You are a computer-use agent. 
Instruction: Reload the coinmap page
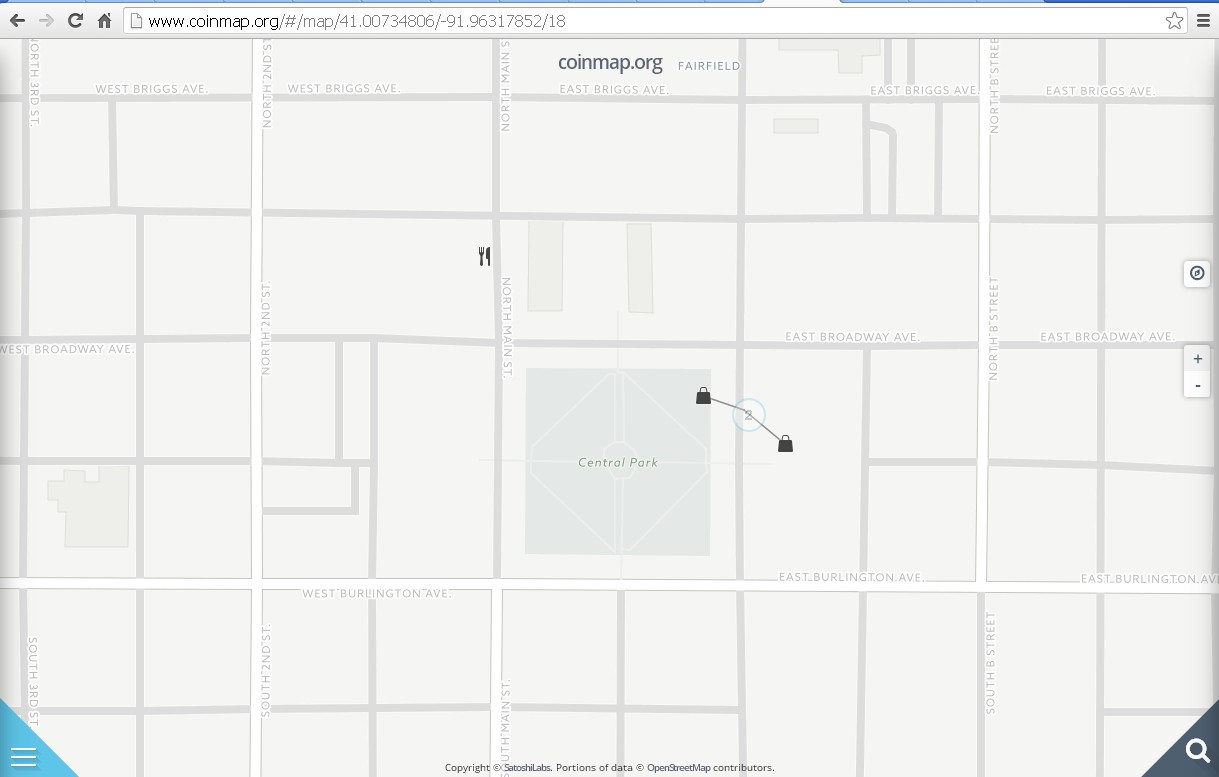[x=75, y=21]
